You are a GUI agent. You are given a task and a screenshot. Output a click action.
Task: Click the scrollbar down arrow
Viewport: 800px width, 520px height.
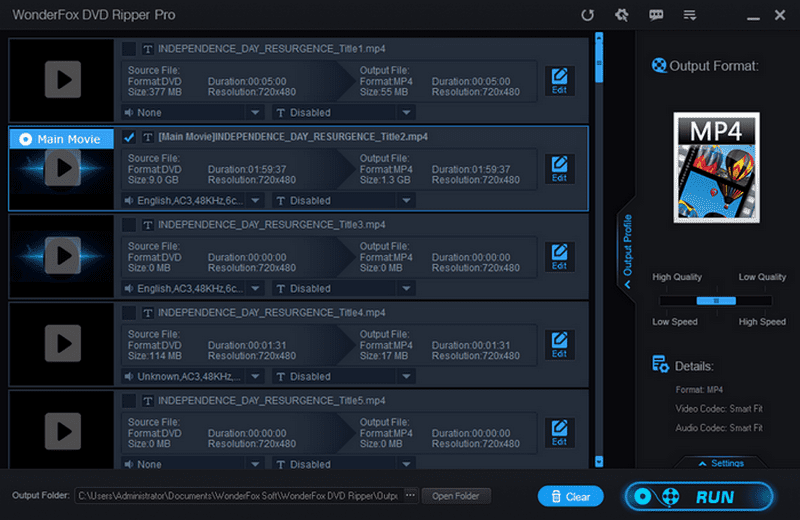599,461
